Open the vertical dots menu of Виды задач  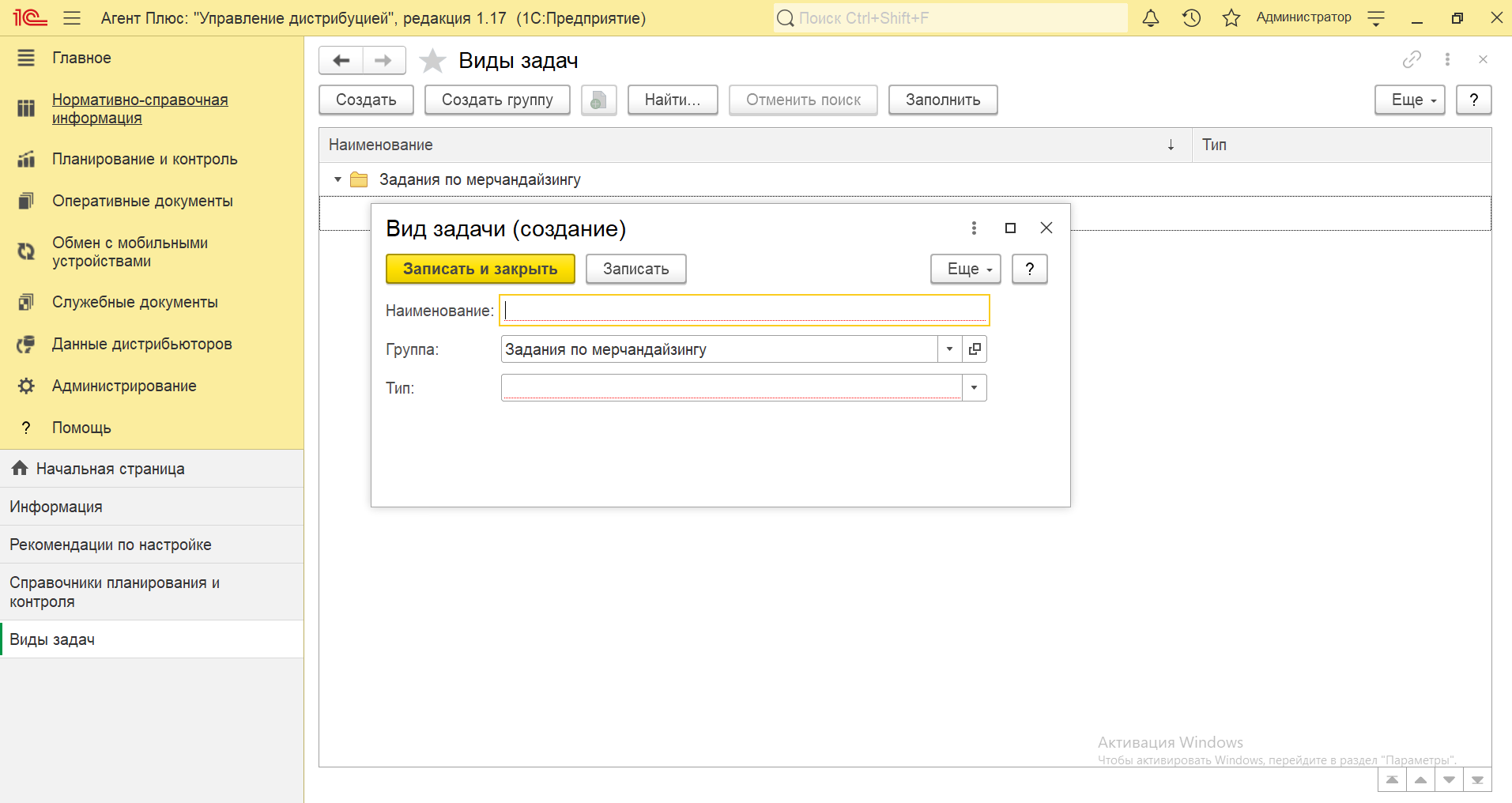click(x=1447, y=59)
